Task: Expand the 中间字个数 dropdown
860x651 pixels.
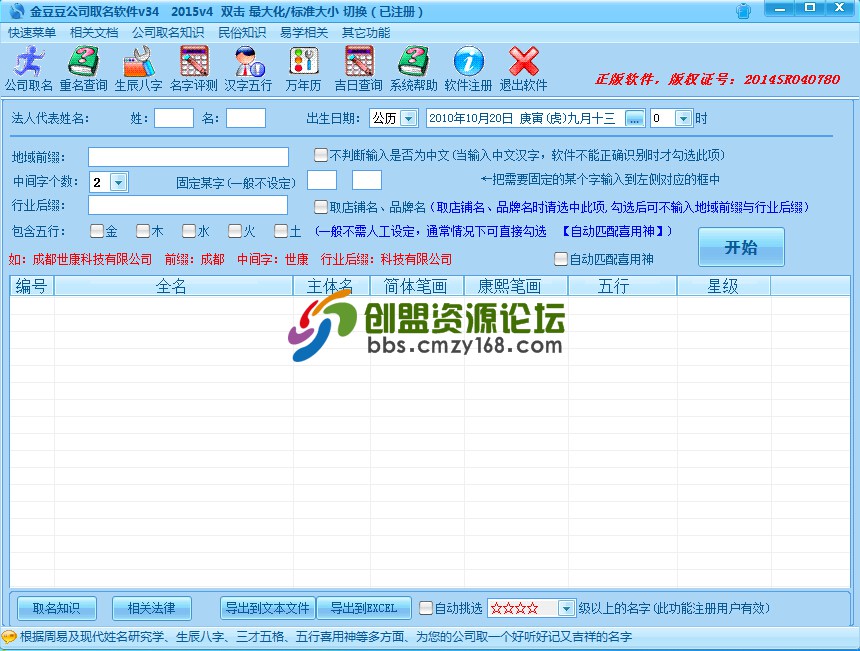Action: pyautogui.click(x=118, y=182)
